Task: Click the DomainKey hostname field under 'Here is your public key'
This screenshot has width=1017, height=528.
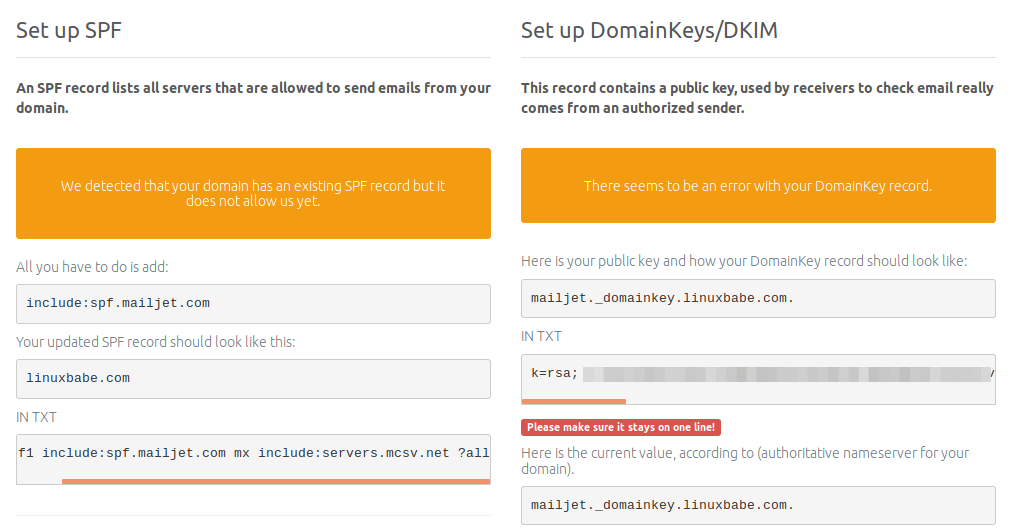Action: click(757, 298)
